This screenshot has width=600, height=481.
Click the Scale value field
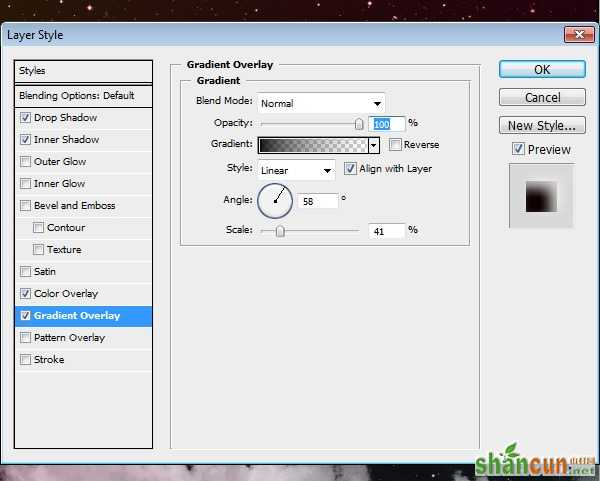point(386,231)
